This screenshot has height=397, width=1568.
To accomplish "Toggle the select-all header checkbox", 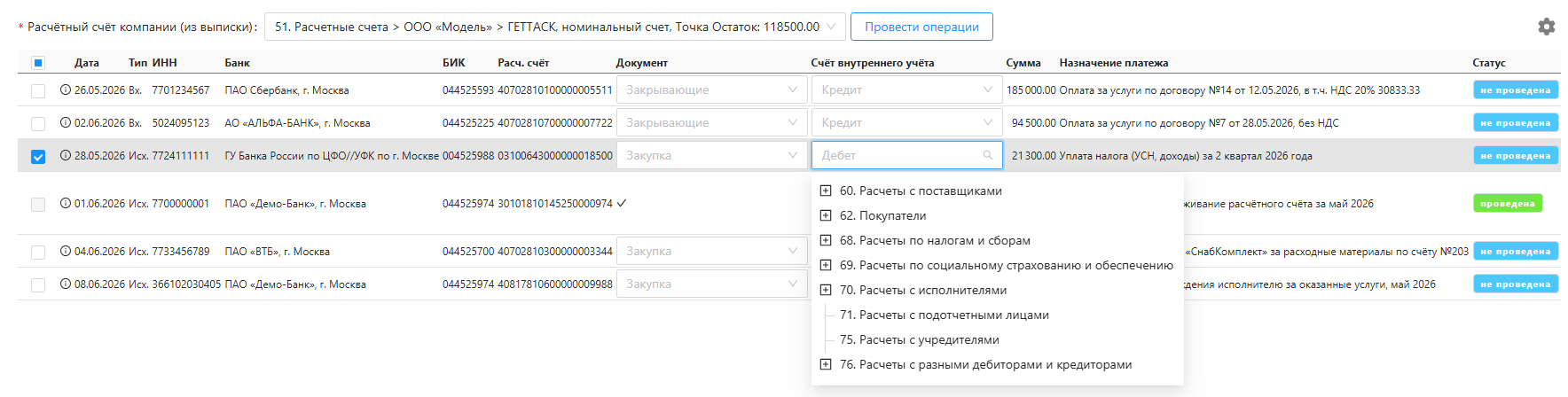I will [38, 63].
